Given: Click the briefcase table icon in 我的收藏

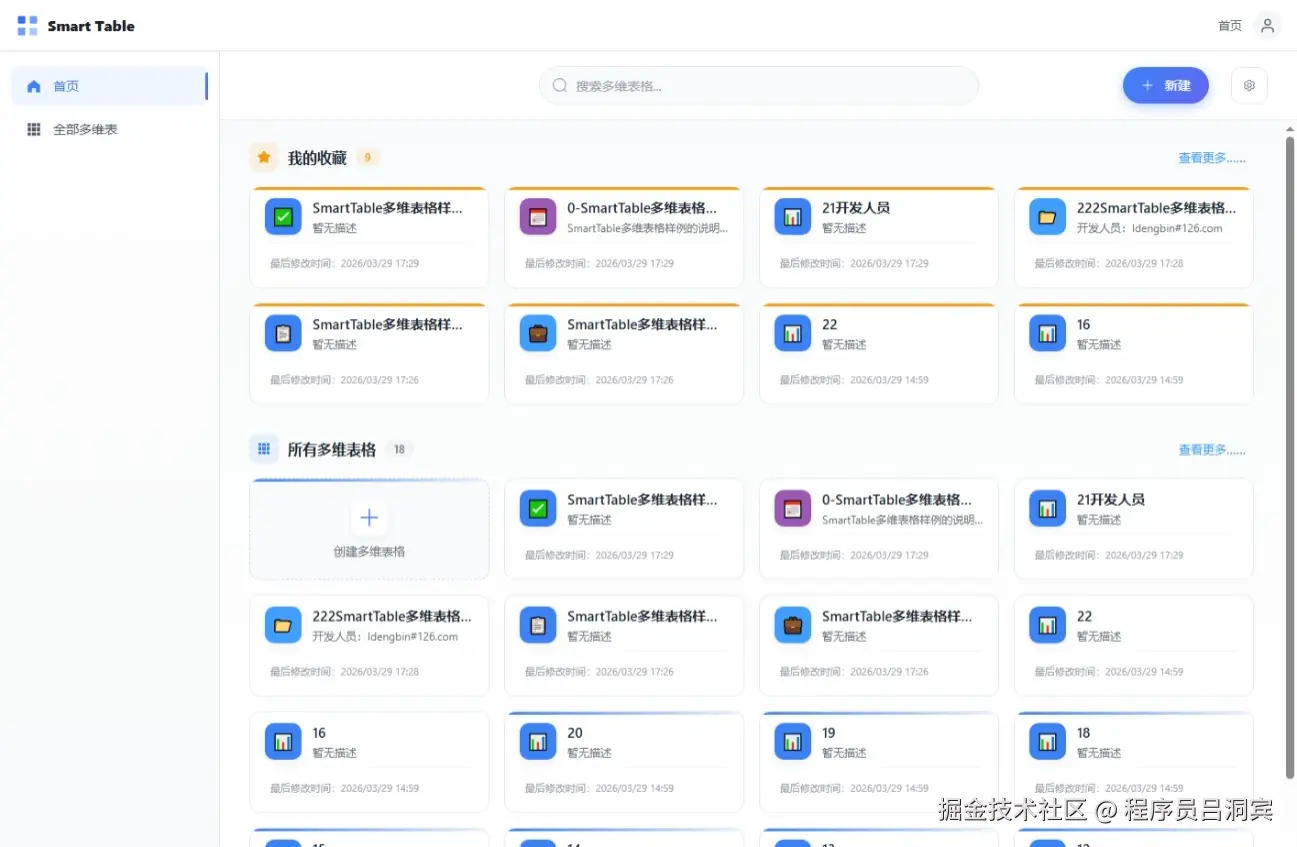Looking at the screenshot, I should [538, 333].
